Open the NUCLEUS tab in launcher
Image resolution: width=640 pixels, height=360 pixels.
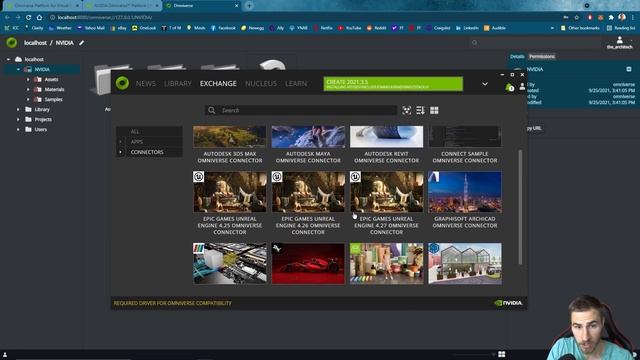(261, 84)
